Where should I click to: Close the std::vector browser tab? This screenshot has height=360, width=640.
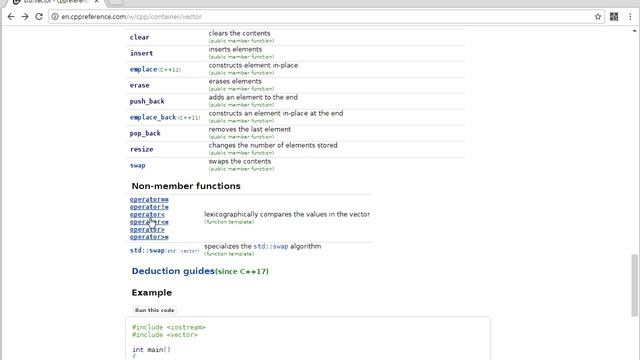click(x=96, y=2)
